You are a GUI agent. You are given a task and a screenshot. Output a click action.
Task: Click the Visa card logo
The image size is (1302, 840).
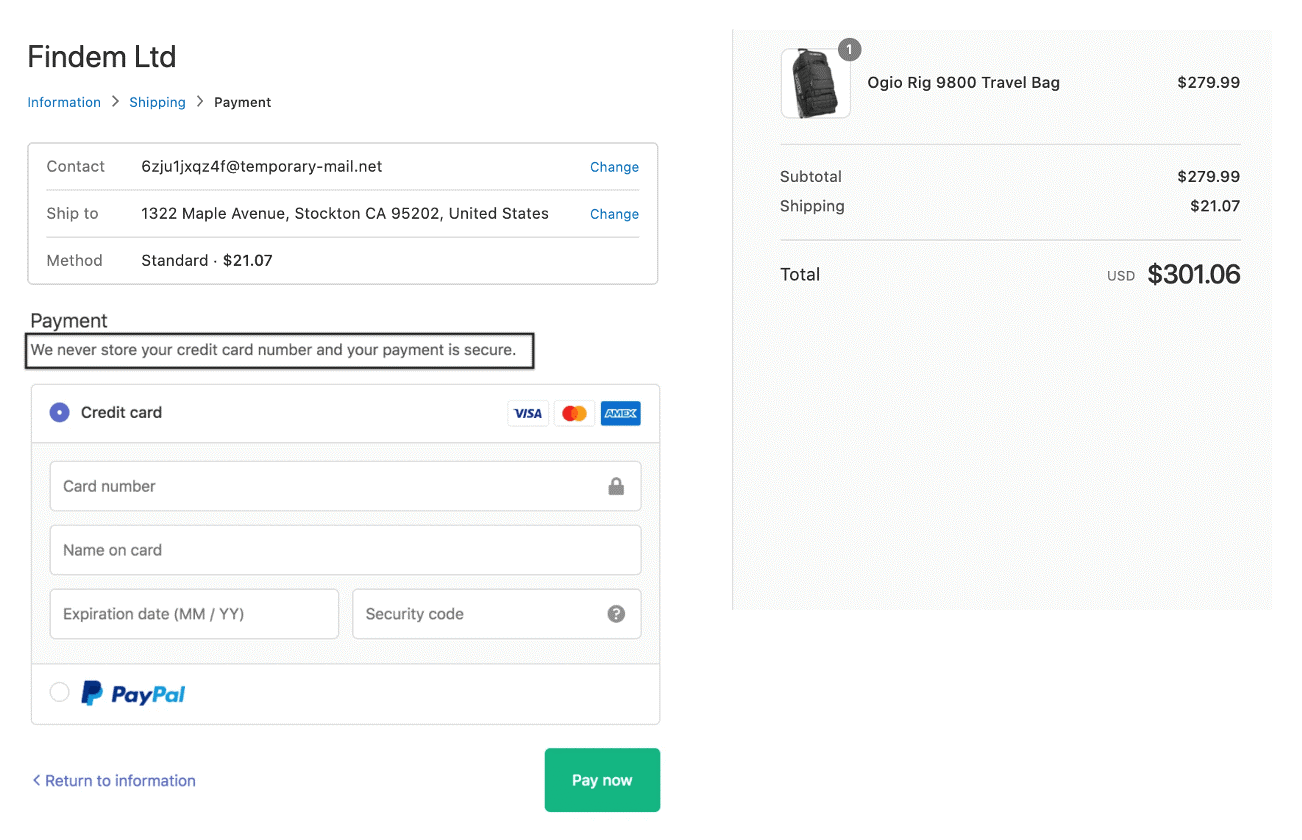coord(528,413)
